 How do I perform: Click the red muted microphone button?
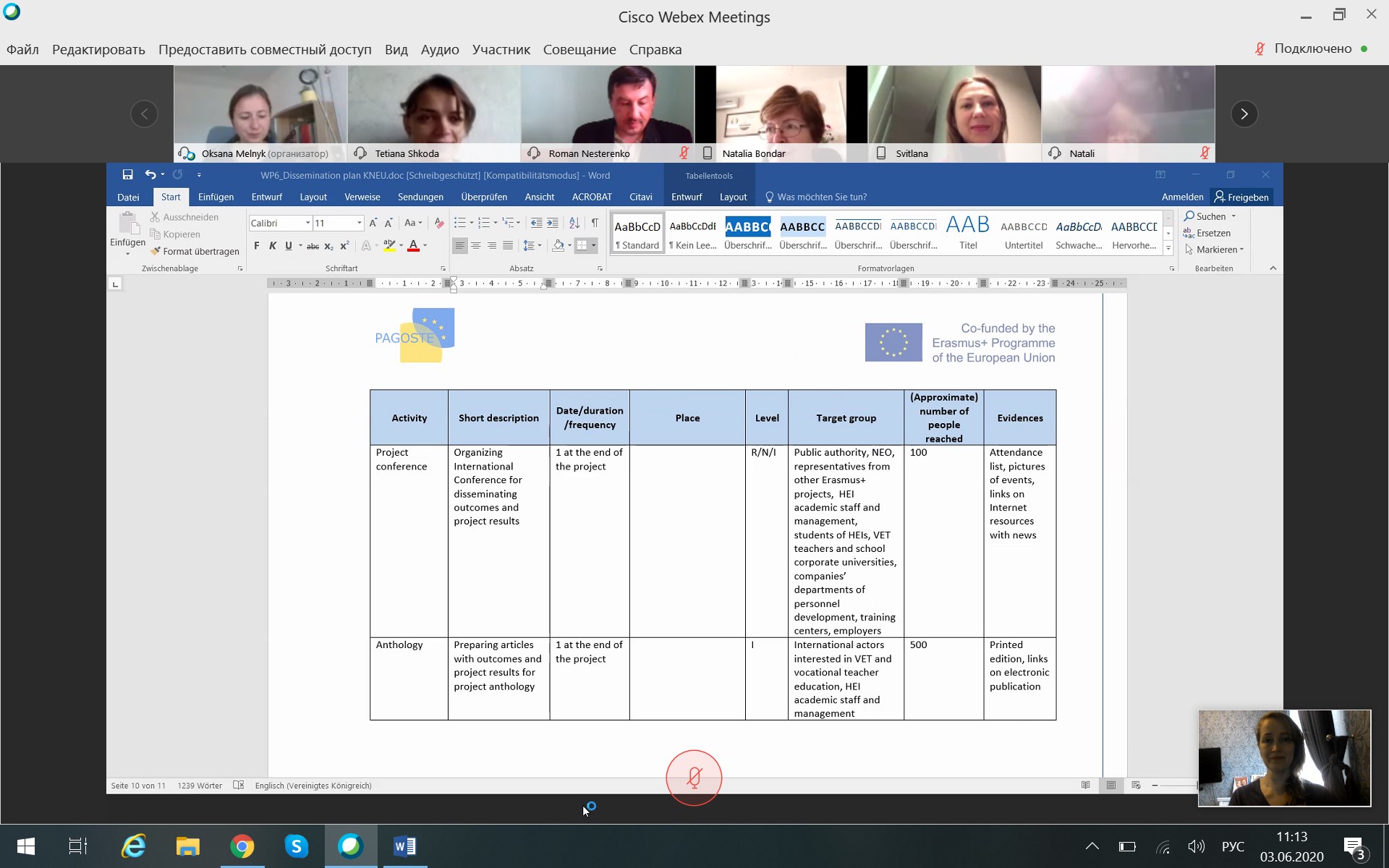694,778
